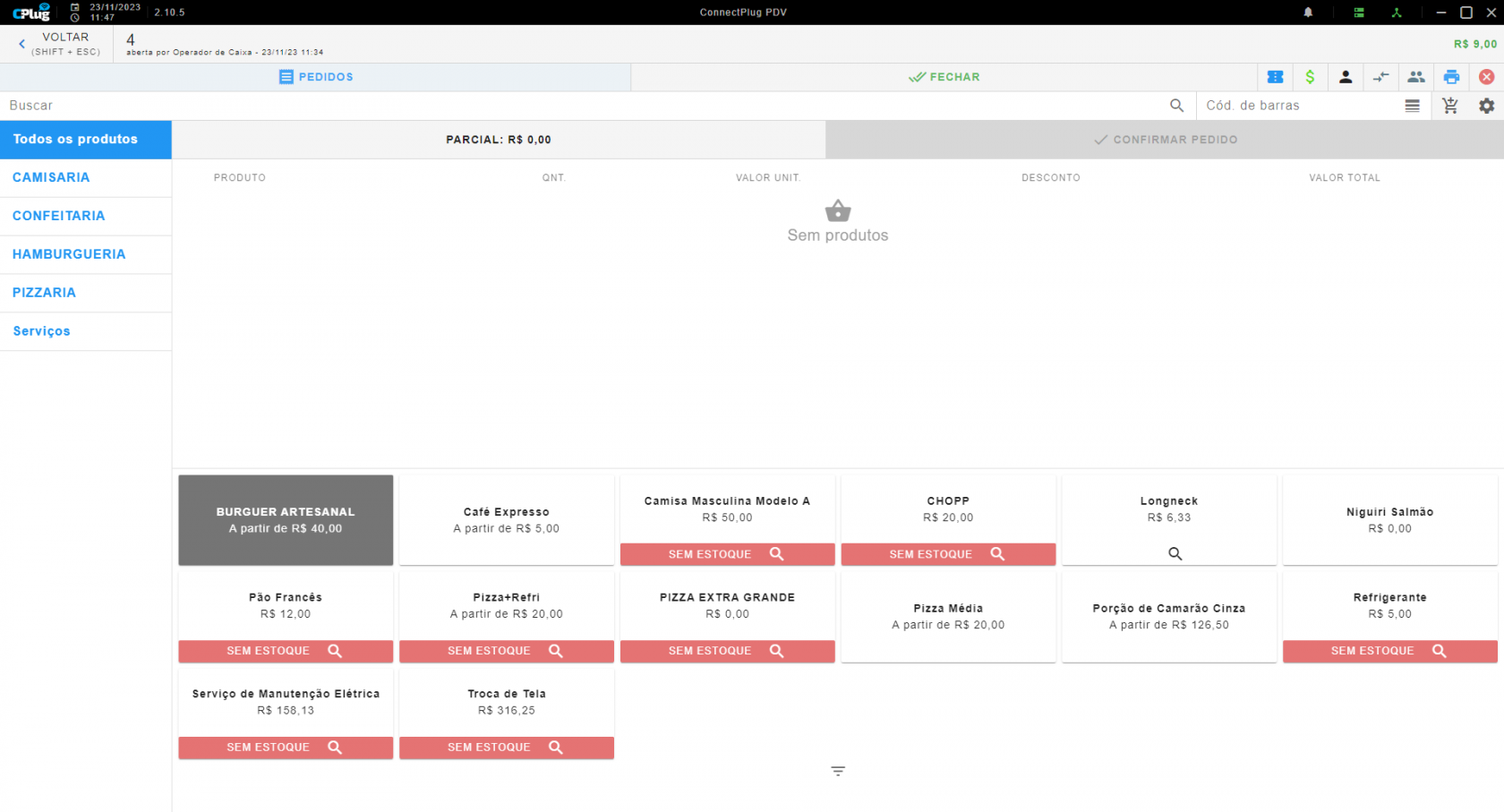Screen dimensions: 1504x812
Task: Open the blue ticket/coupon icon
Action: pos(1275,77)
